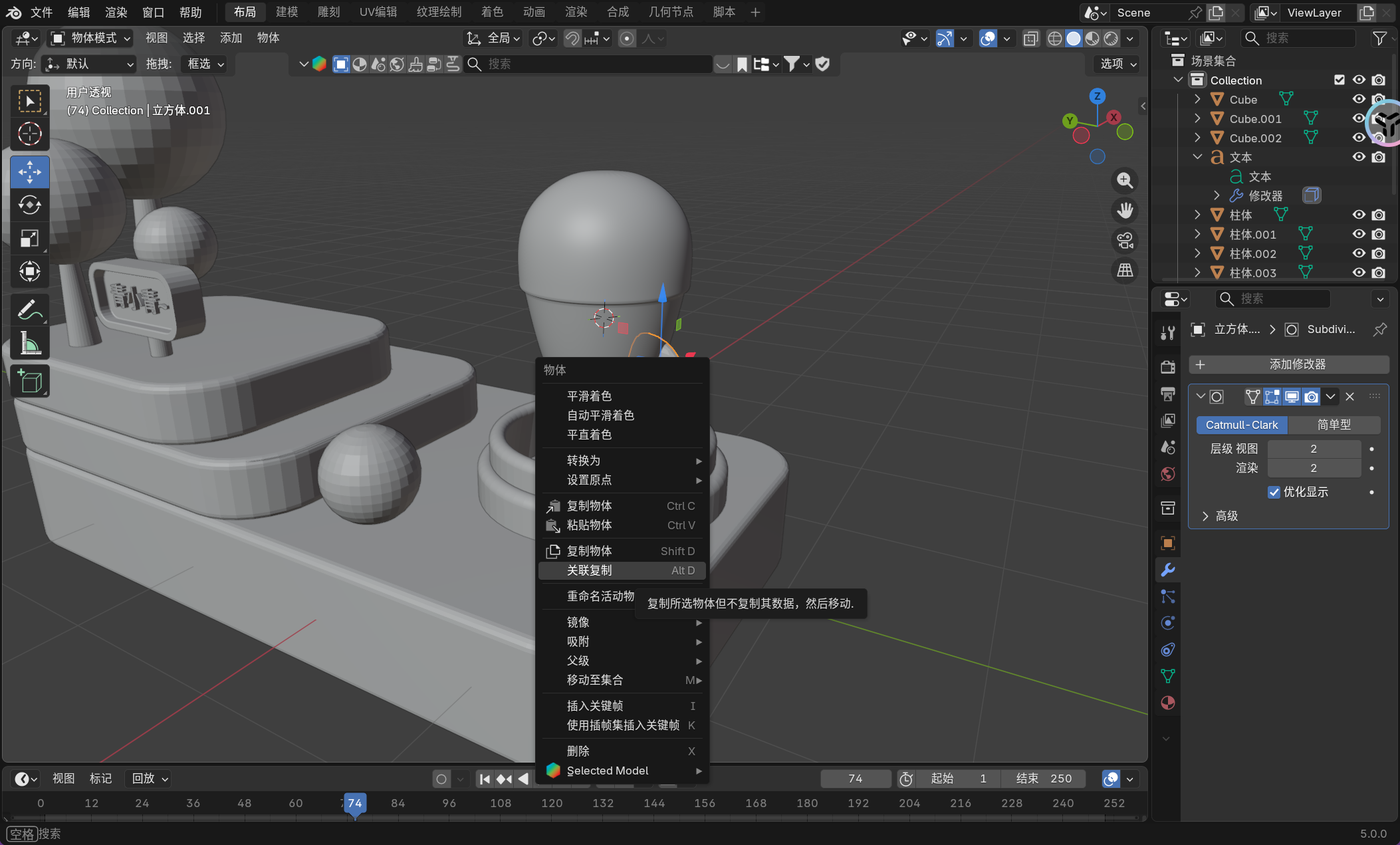The image size is (1400, 845).
Task: Click the 层级 视图 value field
Action: pos(1313,449)
